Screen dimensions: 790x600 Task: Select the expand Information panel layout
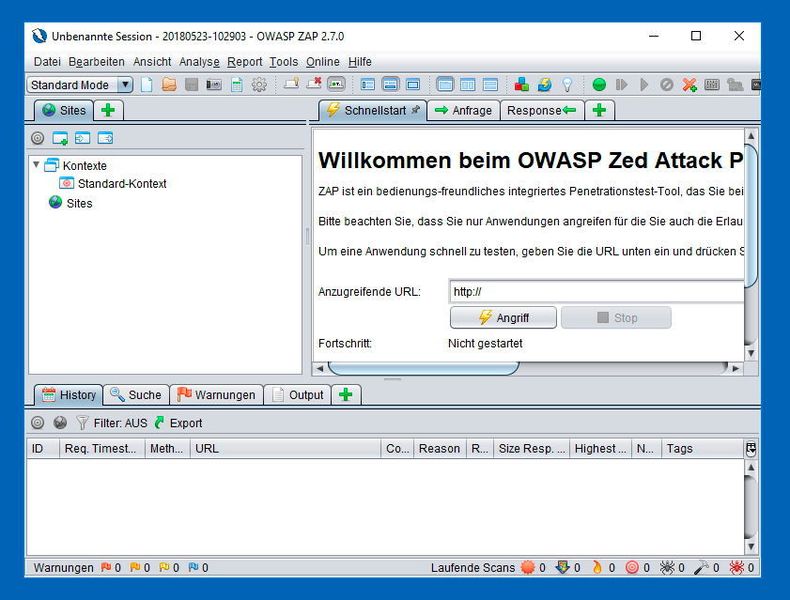[390, 85]
